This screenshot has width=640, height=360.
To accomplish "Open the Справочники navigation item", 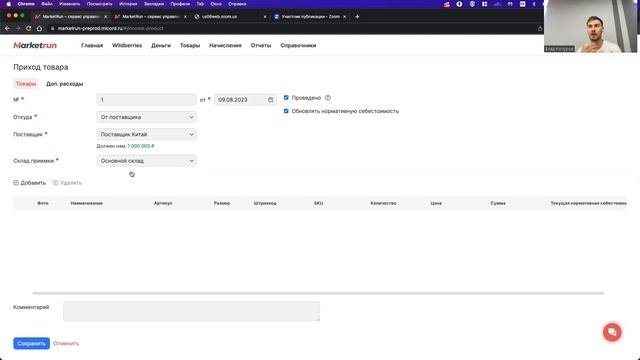I will pyautogui.click(x=298, y=45).
